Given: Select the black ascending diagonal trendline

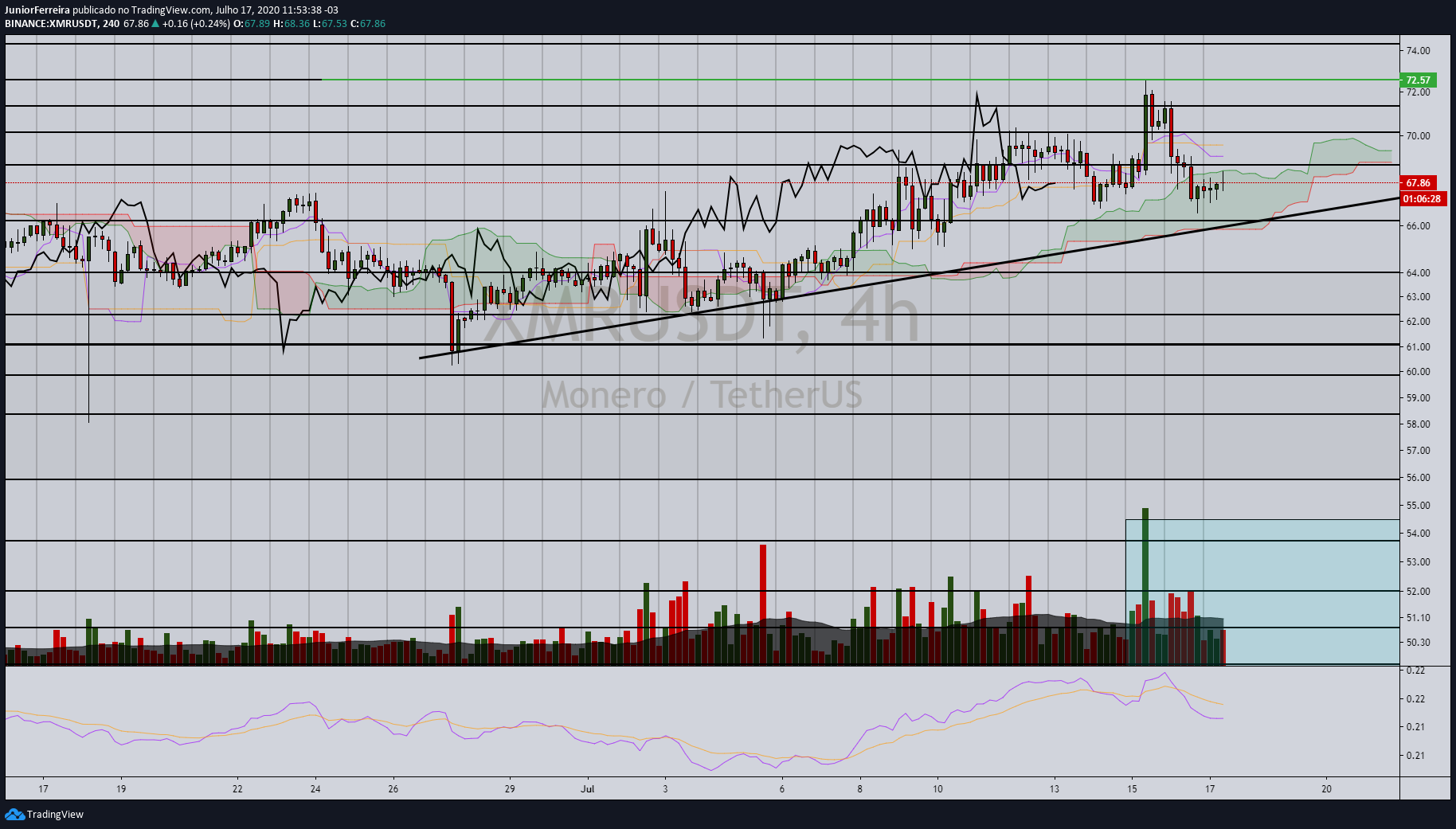Looking at the screenshot, I should [909, 278].
